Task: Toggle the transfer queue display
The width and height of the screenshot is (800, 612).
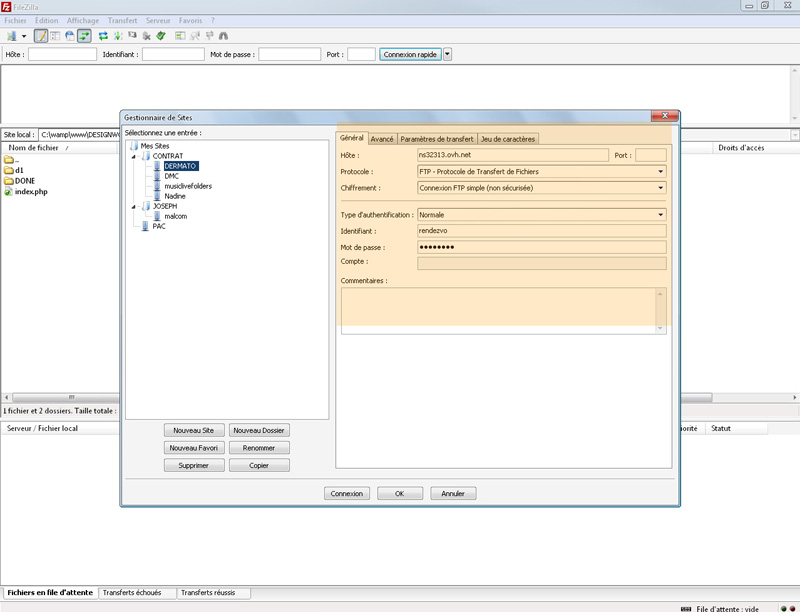Action: [x=84, y=36]
